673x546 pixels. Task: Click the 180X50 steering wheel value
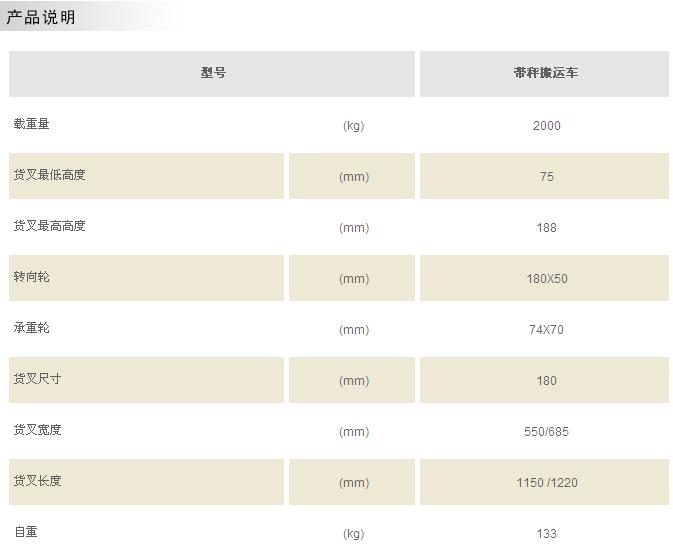pyautogui.click(x=547, y=279)
